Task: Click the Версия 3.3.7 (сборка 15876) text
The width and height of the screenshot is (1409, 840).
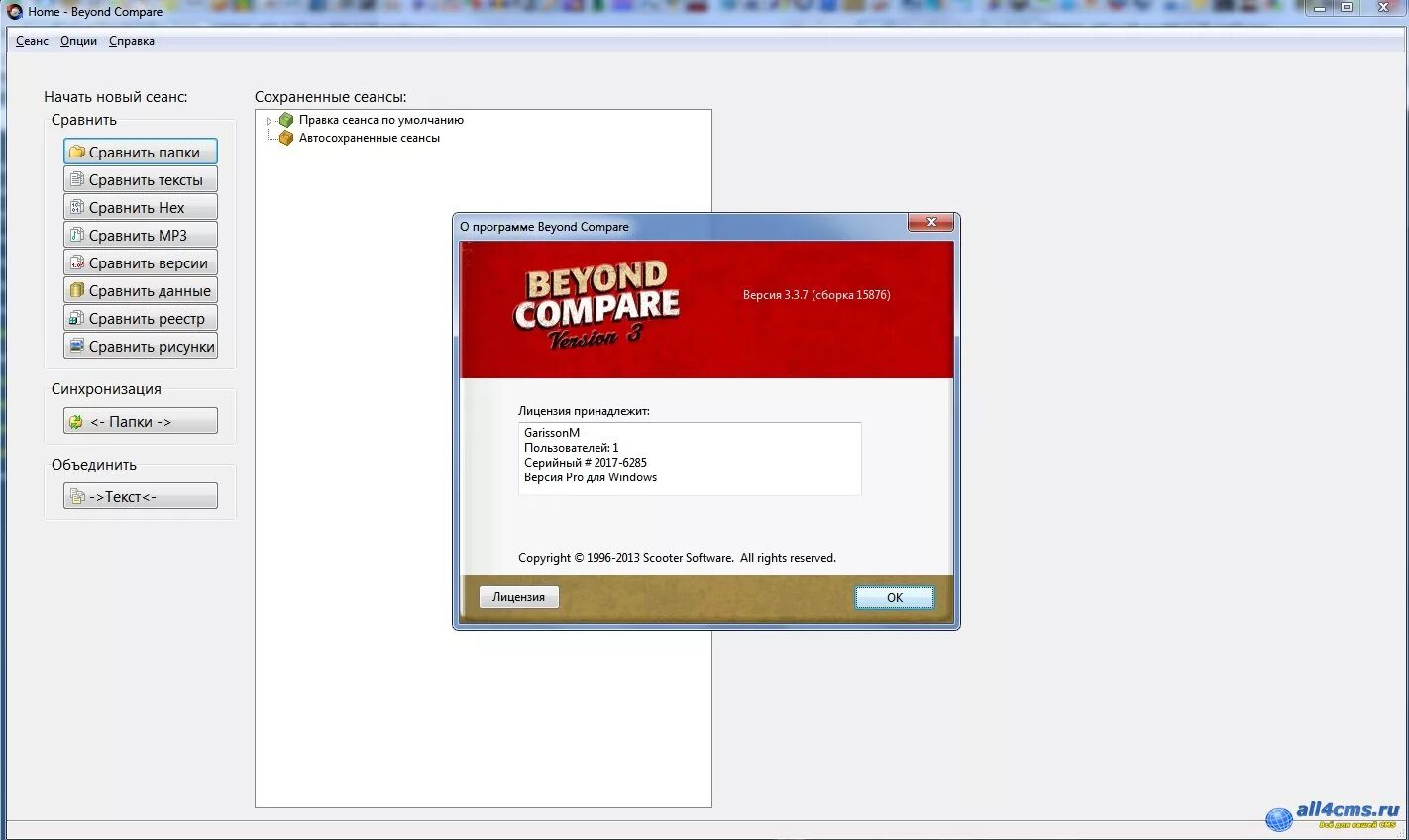Action: (x=816, y=295)
